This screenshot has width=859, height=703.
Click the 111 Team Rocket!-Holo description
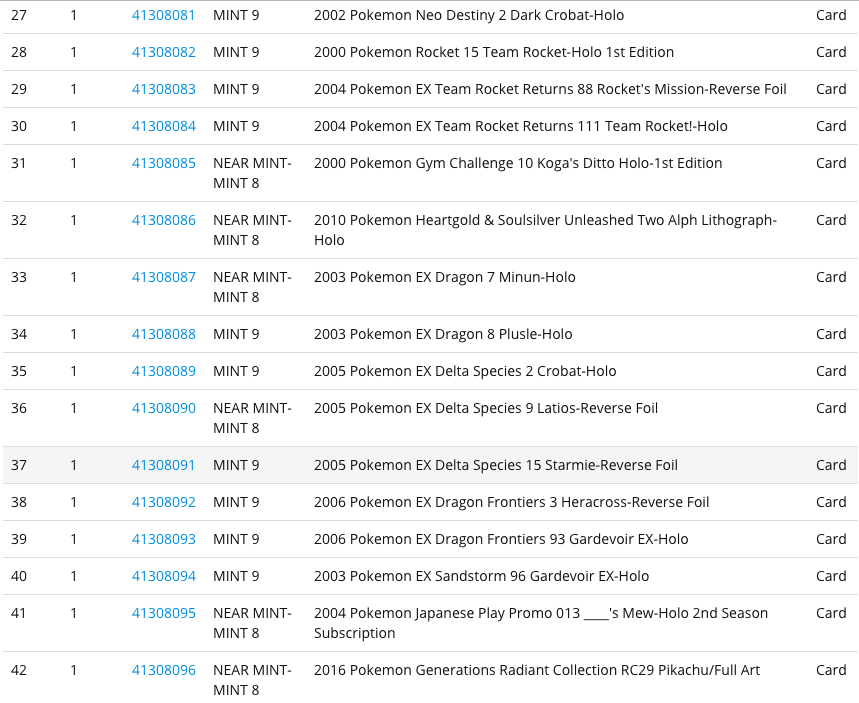(x=520, y=127)
